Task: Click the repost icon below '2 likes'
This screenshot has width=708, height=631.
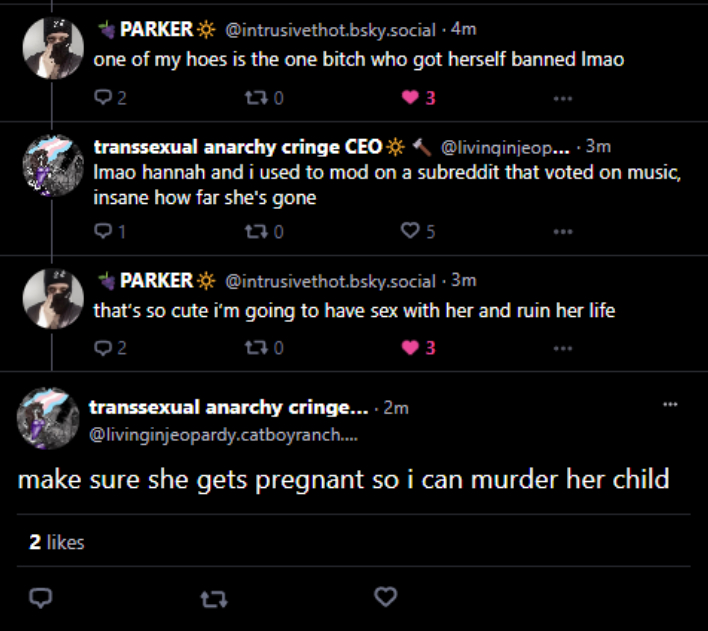Action: [213, 597]
